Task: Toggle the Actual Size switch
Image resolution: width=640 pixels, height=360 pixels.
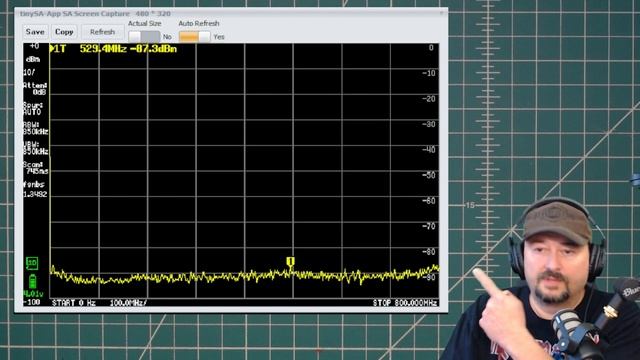Action: pyautogui.click(x=144, y=37)
